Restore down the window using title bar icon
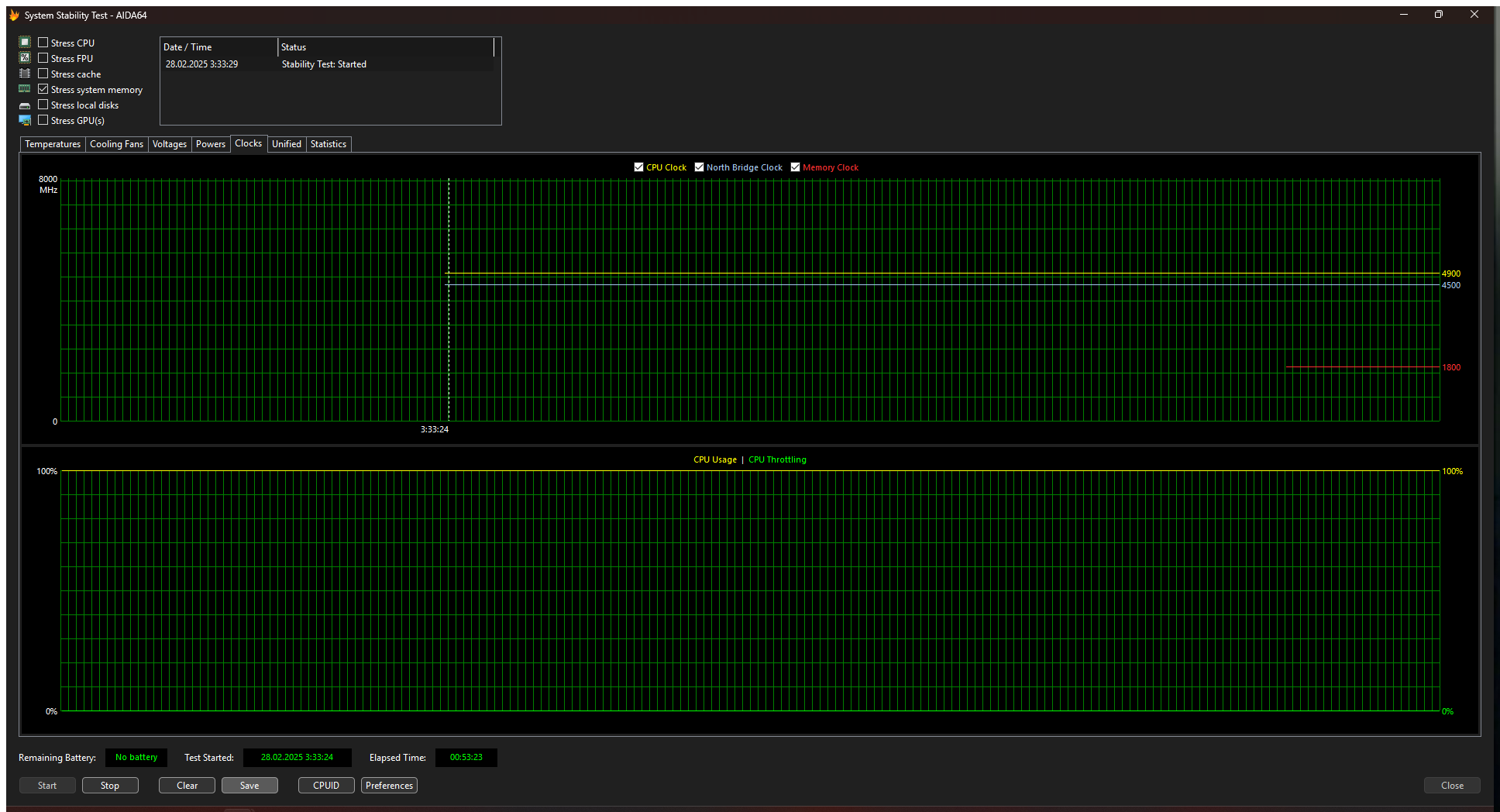The height and width of the screenshot is (812, 1500). click(x=1438, y=15)
